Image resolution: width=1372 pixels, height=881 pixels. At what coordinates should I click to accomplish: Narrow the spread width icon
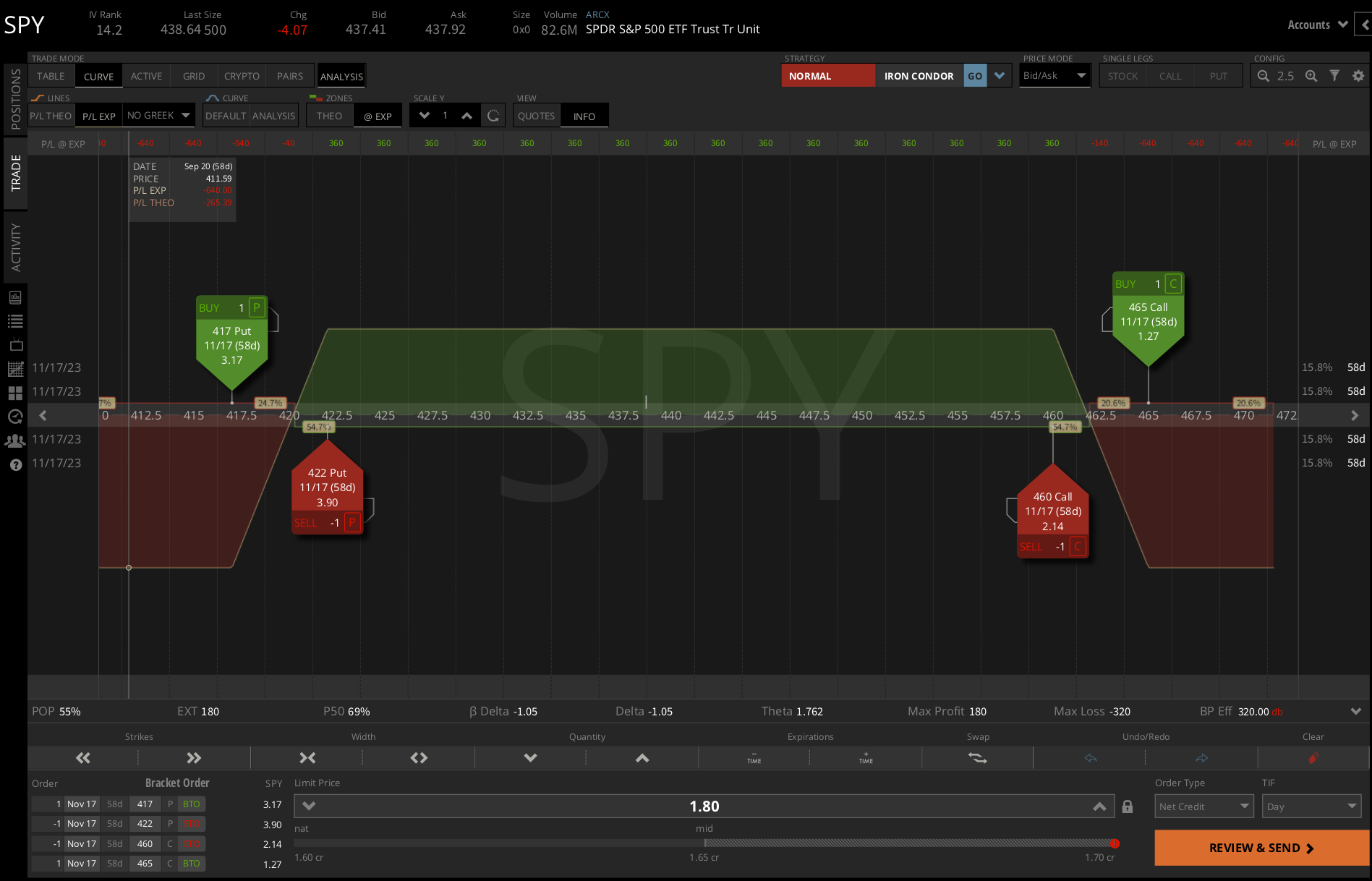click(307, 758)
